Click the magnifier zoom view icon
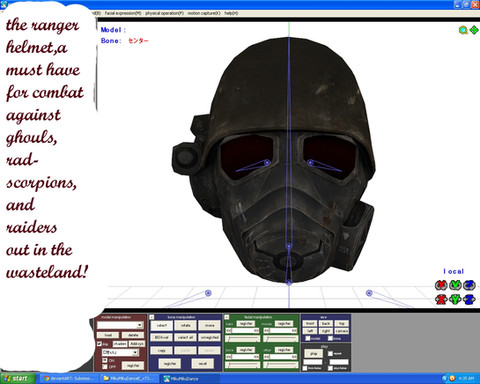Viewport: 480px width, 384px height. pyautogui.click(x=463, y=30)
